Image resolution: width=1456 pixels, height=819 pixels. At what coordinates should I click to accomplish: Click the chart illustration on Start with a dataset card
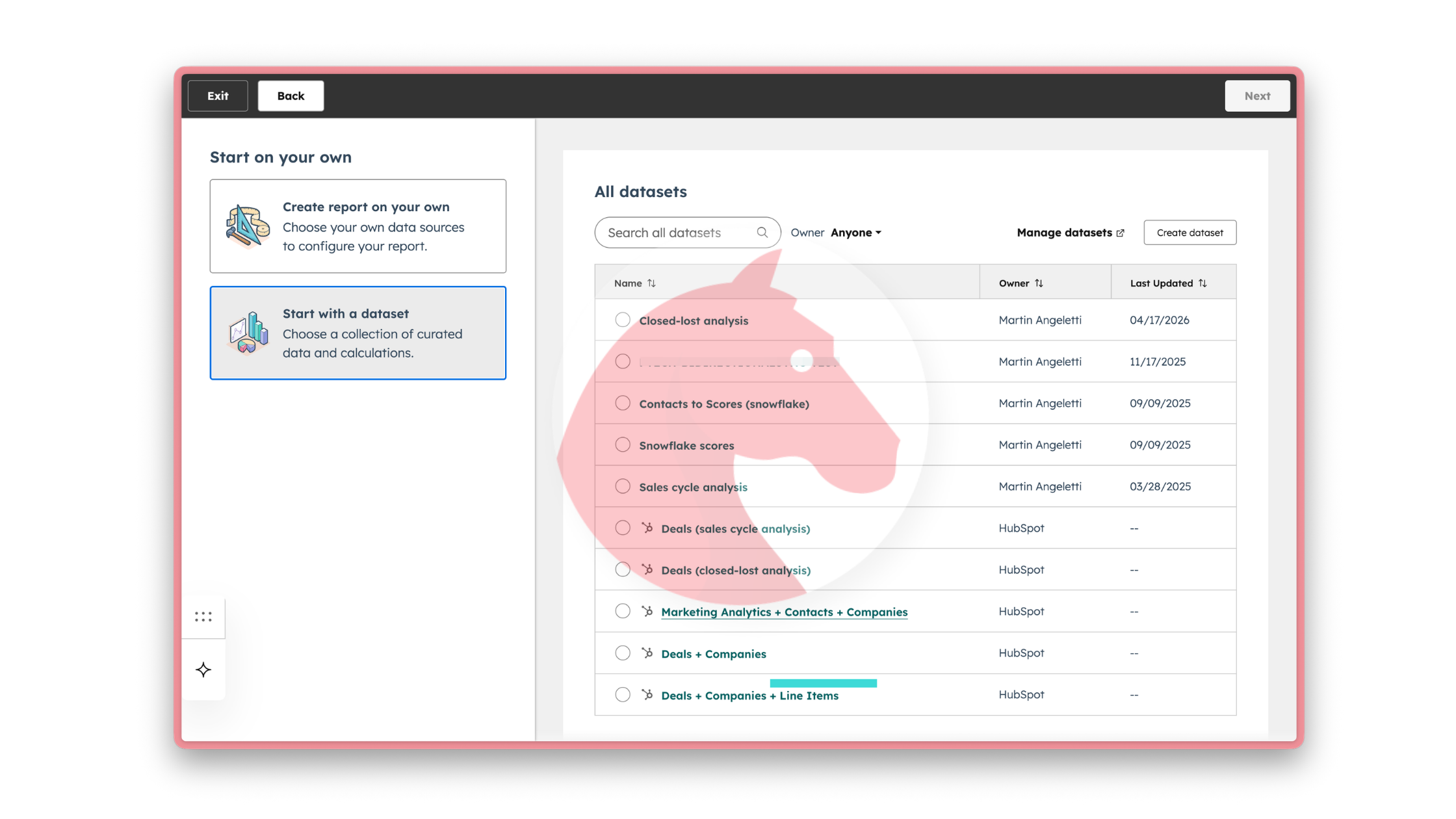pyautogui.click(x=247, y=333)
